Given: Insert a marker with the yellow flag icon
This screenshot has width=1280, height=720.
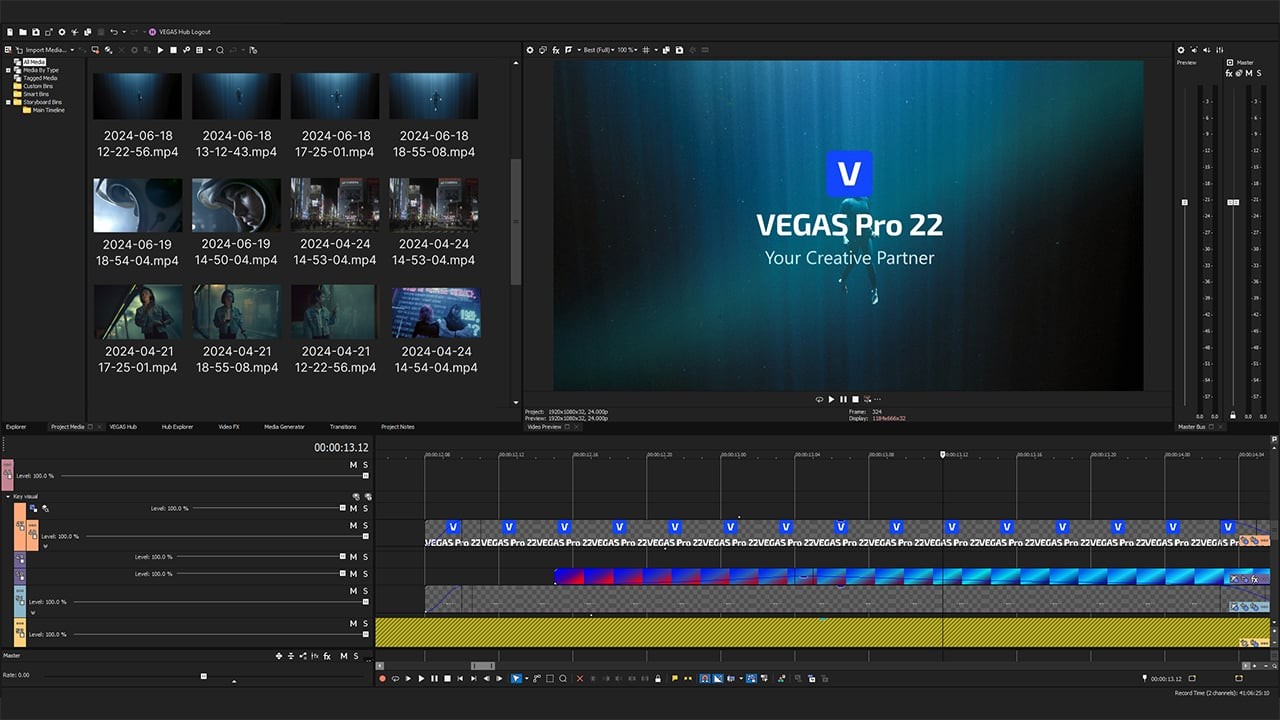Looking at the screenshot, I should [675, 678].
